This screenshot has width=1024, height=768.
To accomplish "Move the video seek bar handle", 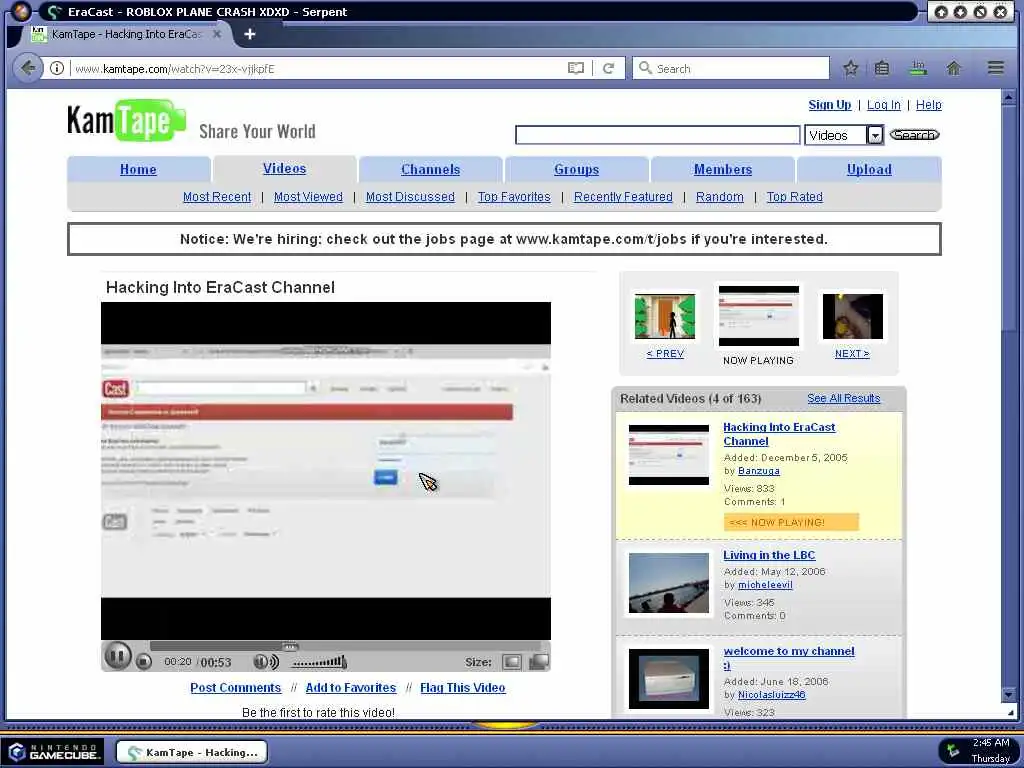I will (x=290, y=646).
